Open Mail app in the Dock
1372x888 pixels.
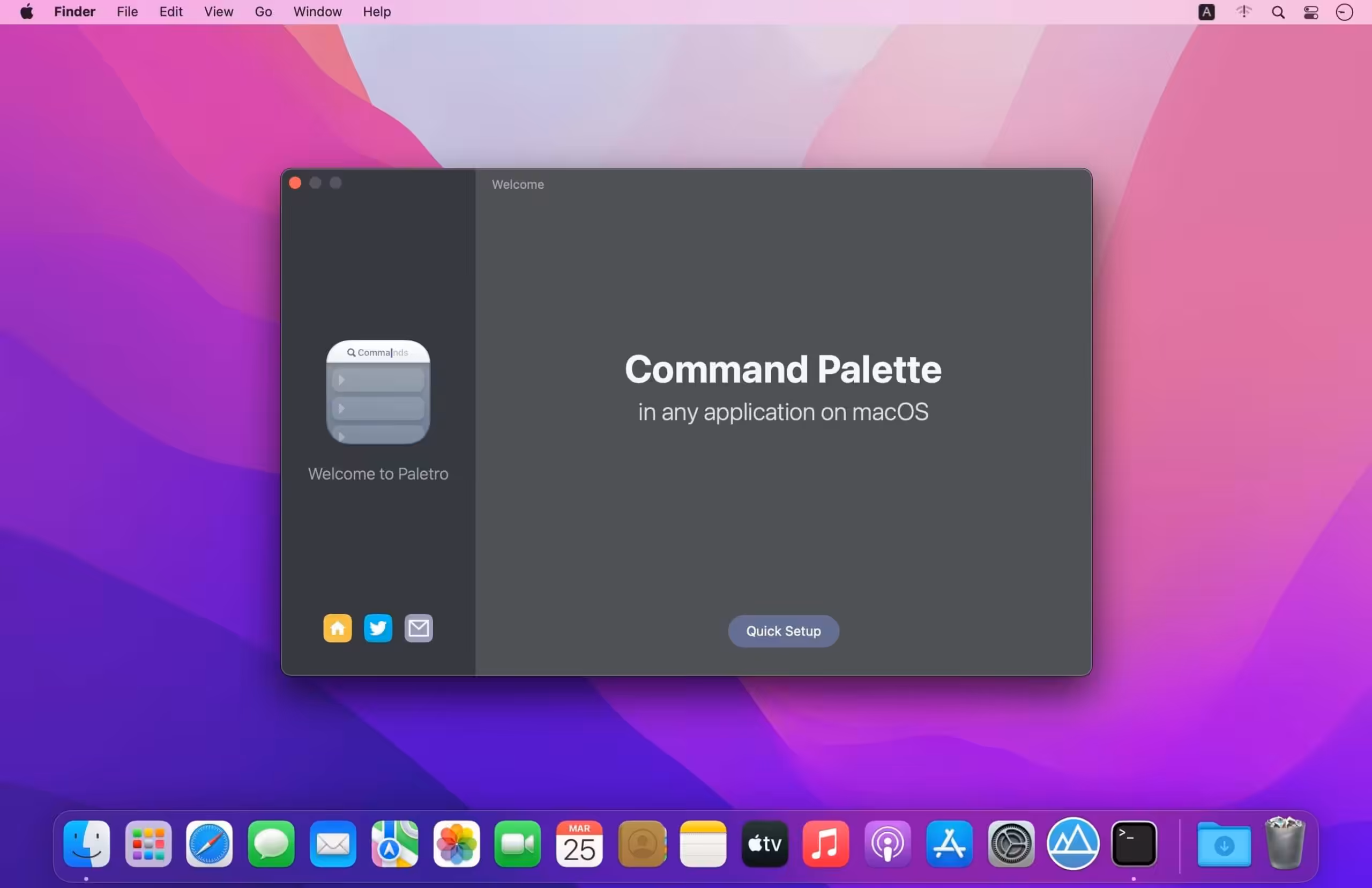(x=332, y=843)
